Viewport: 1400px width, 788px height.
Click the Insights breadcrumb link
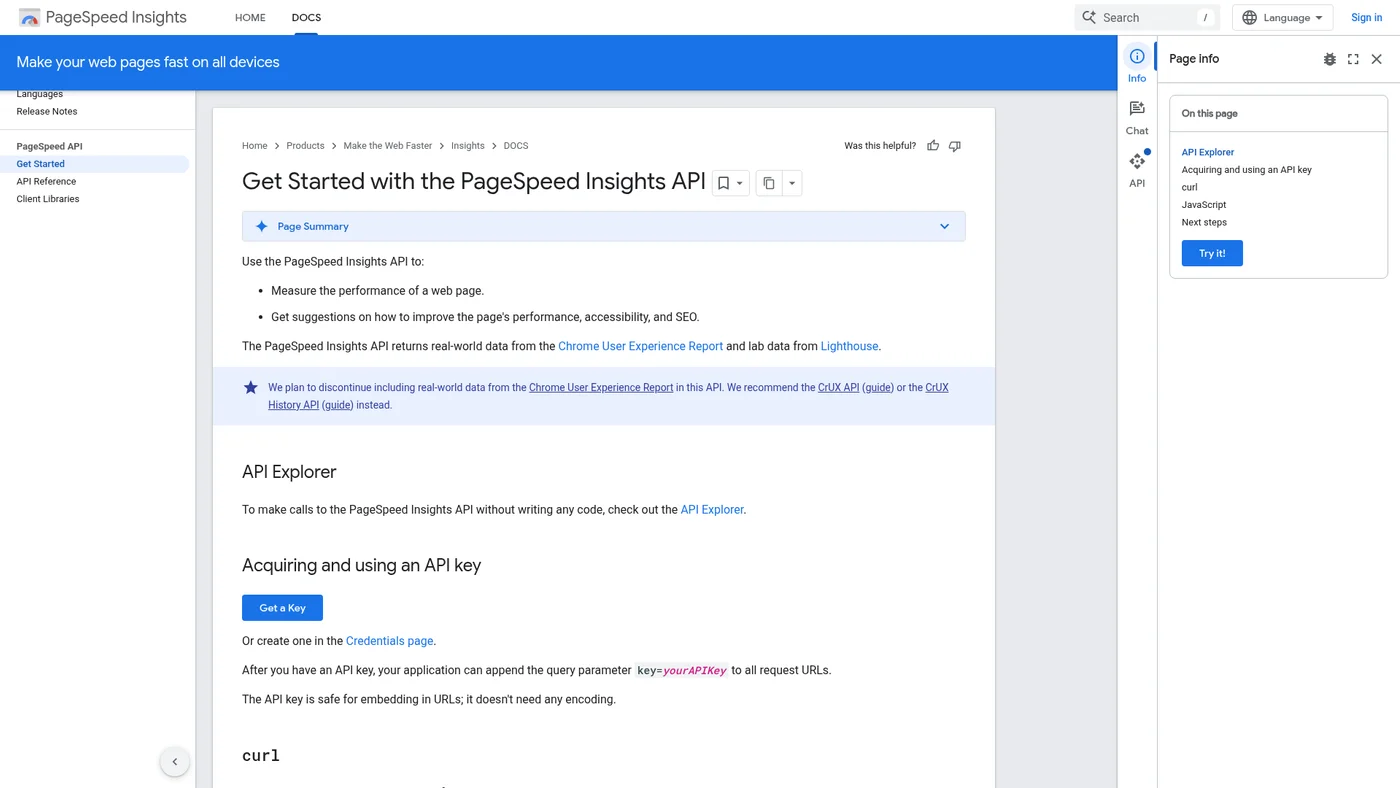[x=468, y=146]
